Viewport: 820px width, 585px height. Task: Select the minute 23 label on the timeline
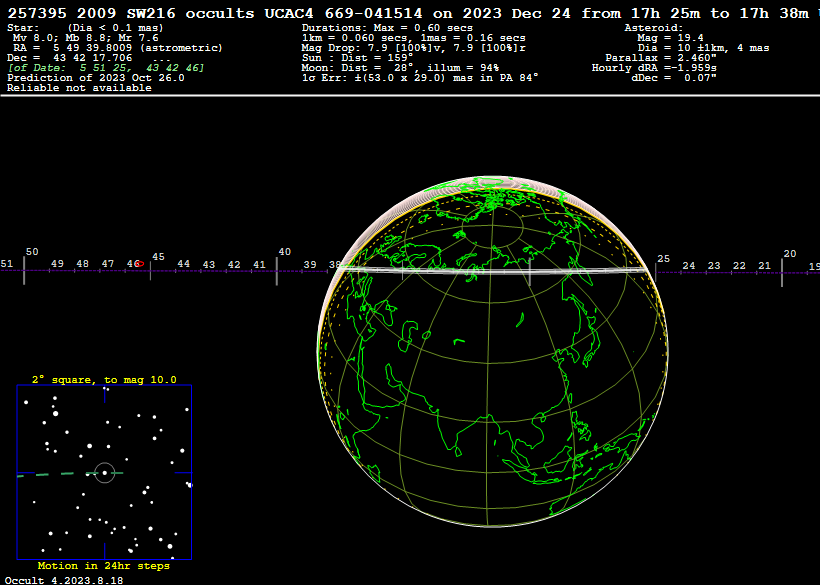(714, 266)
